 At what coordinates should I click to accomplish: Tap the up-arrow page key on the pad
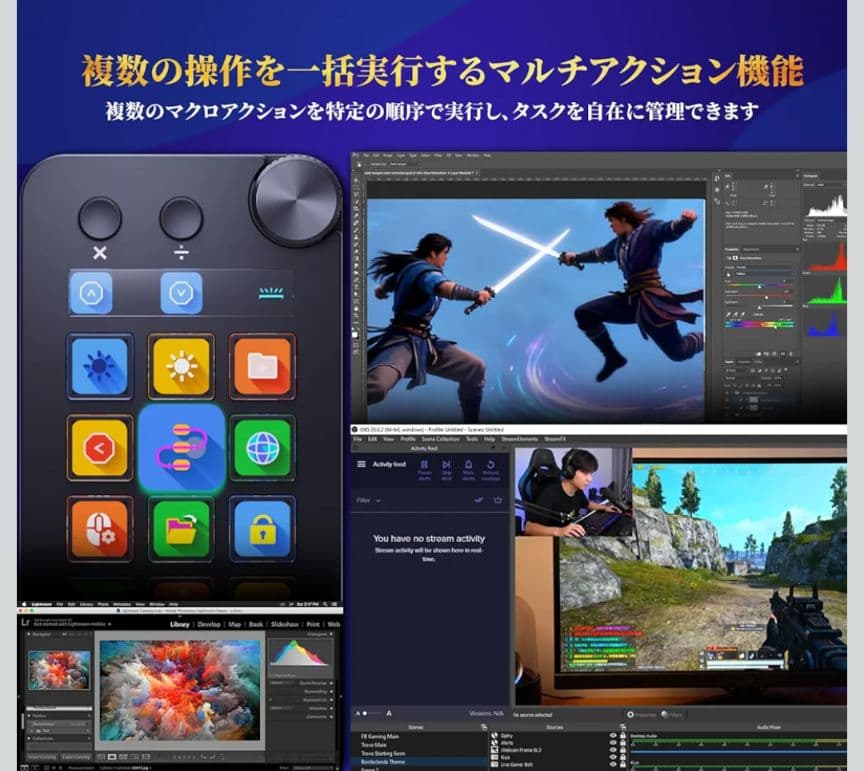[x=91, y=293]
